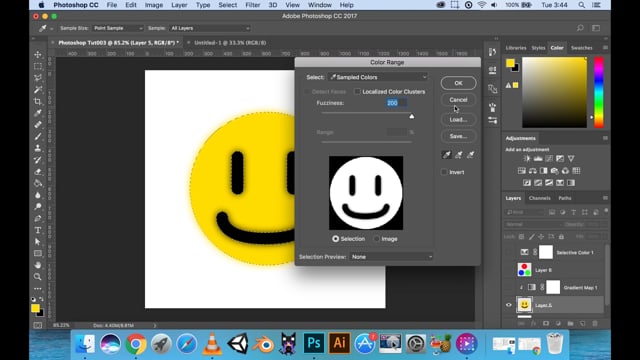The height and width of the screenshot is (360, 640).
Task: Click the rainbow hue strip in Color panel
Action: pos(599,92)
